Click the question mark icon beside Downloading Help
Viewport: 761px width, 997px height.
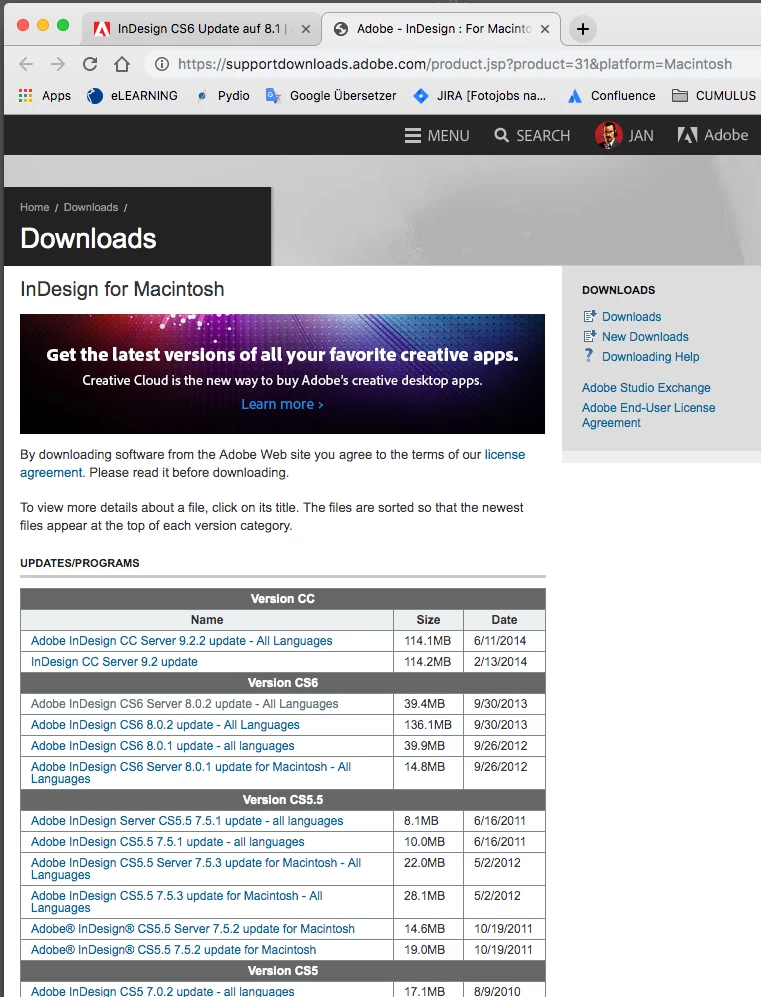coord(589,355)
